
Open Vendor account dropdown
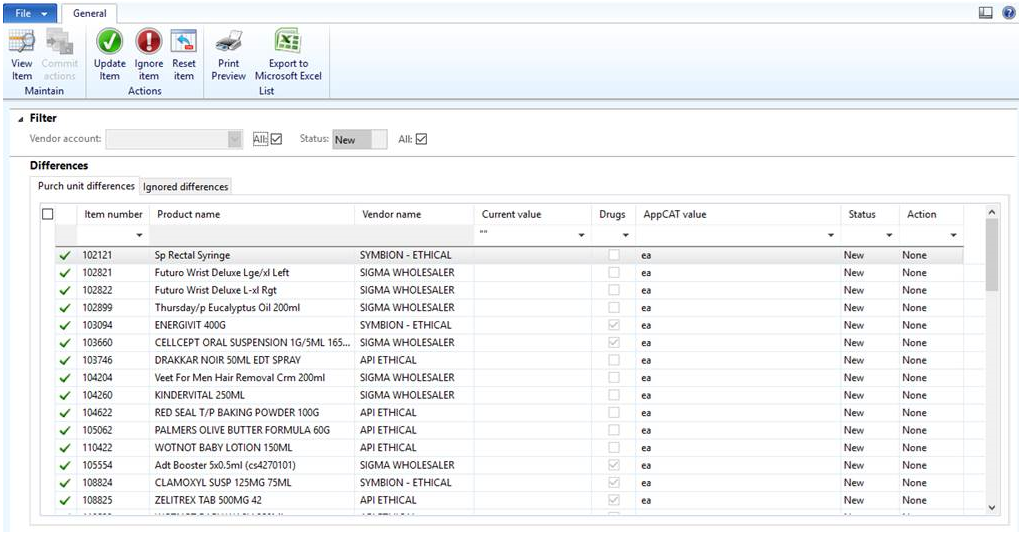tap(235, 139)
